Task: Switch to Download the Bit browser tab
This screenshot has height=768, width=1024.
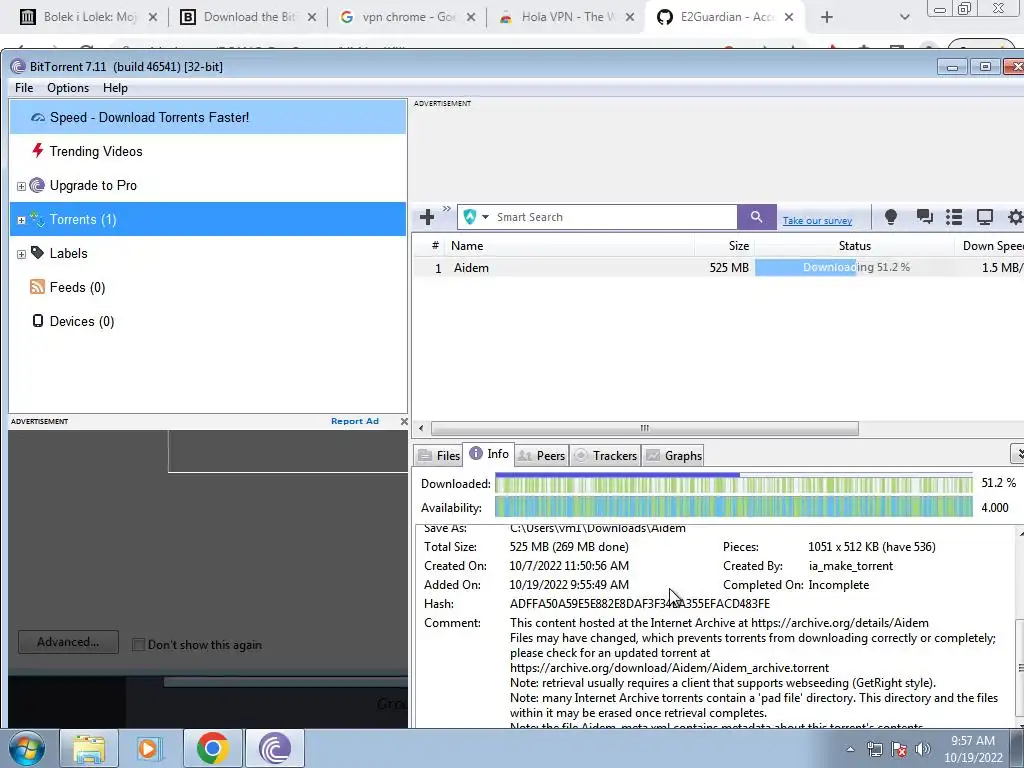Action: pyautogui.click(x=249, y=17)
